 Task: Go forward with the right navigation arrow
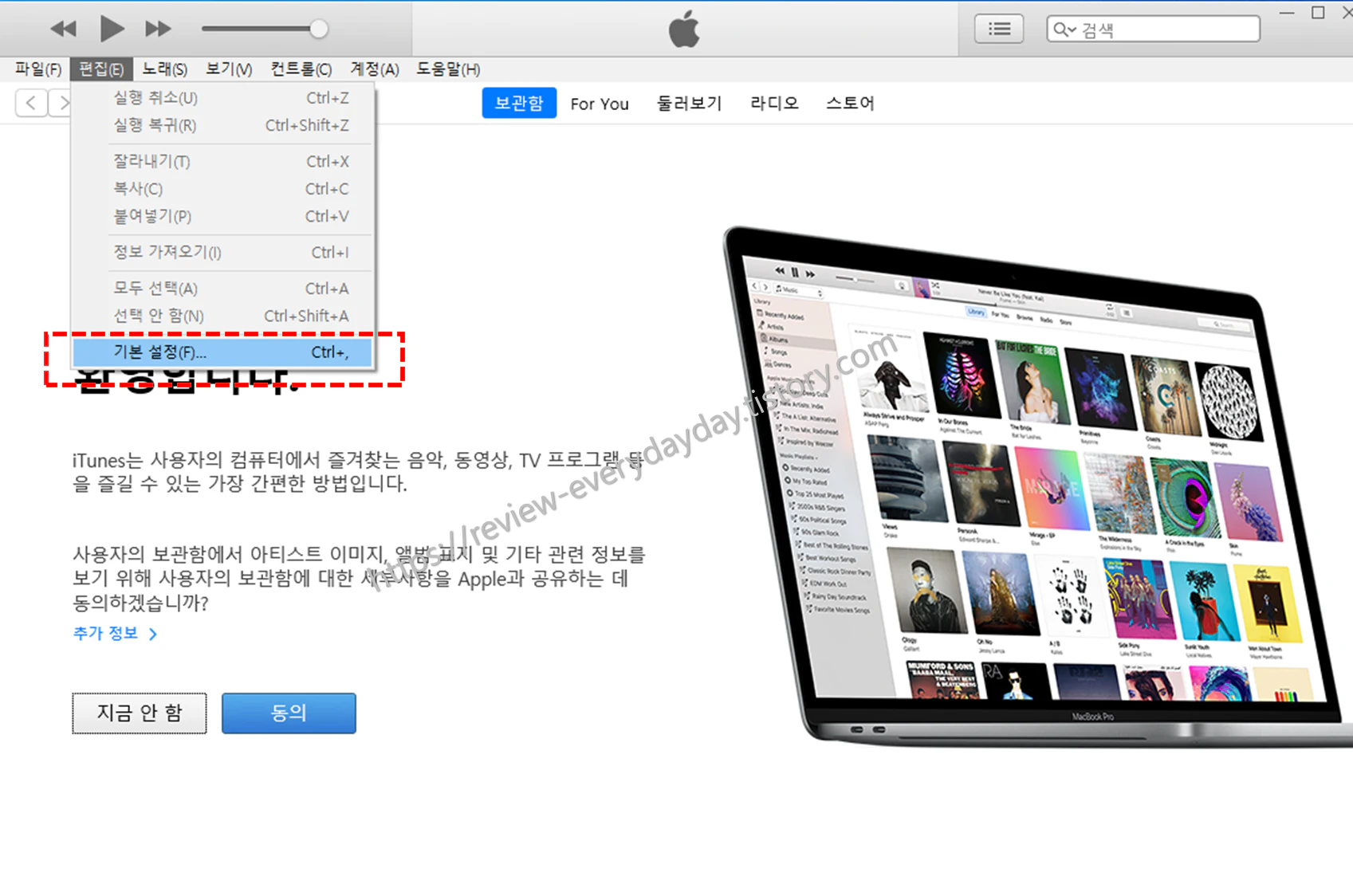point(61,103)
